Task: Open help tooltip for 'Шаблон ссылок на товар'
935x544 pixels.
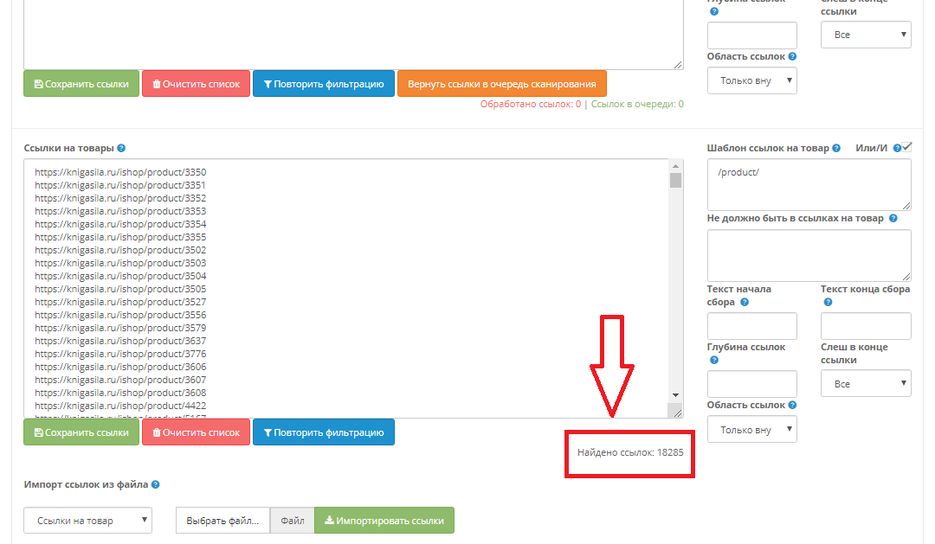Action: pyautogui.click(x=837, y=148)
